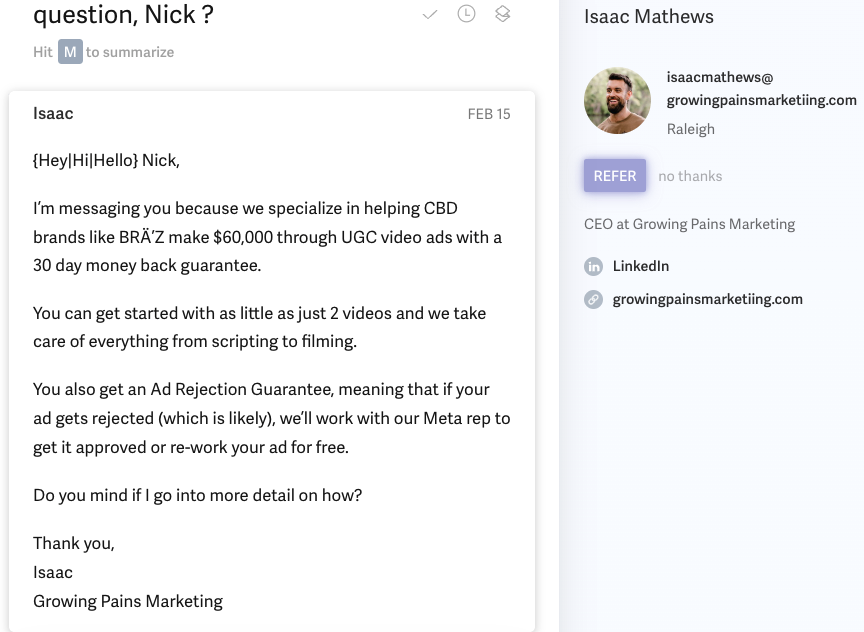Click the REFER button

click(x=615, y=176)
